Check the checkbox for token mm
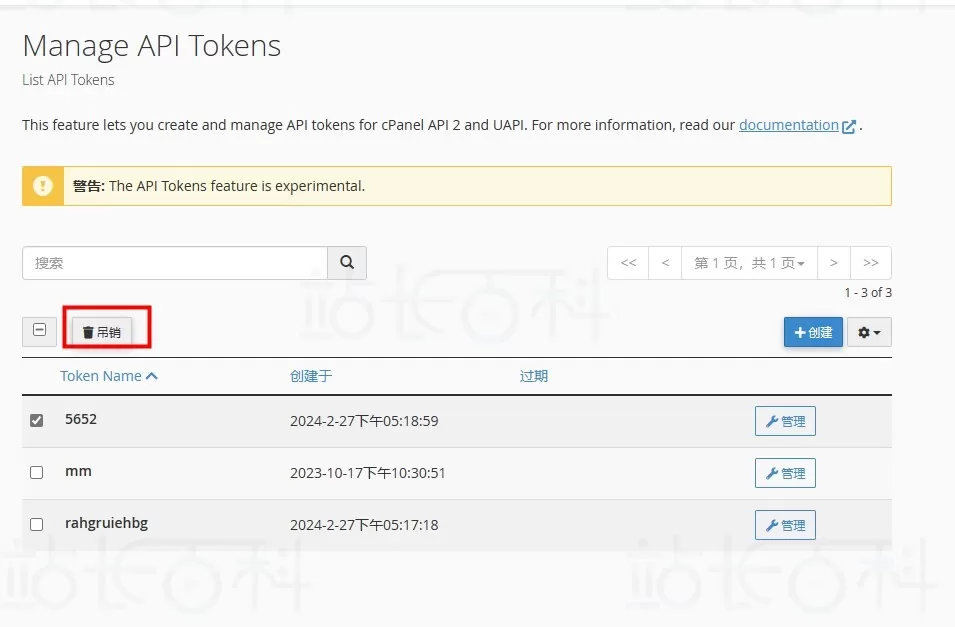The width and height of the screenshot is (955, 627). (x=37, y=473)
